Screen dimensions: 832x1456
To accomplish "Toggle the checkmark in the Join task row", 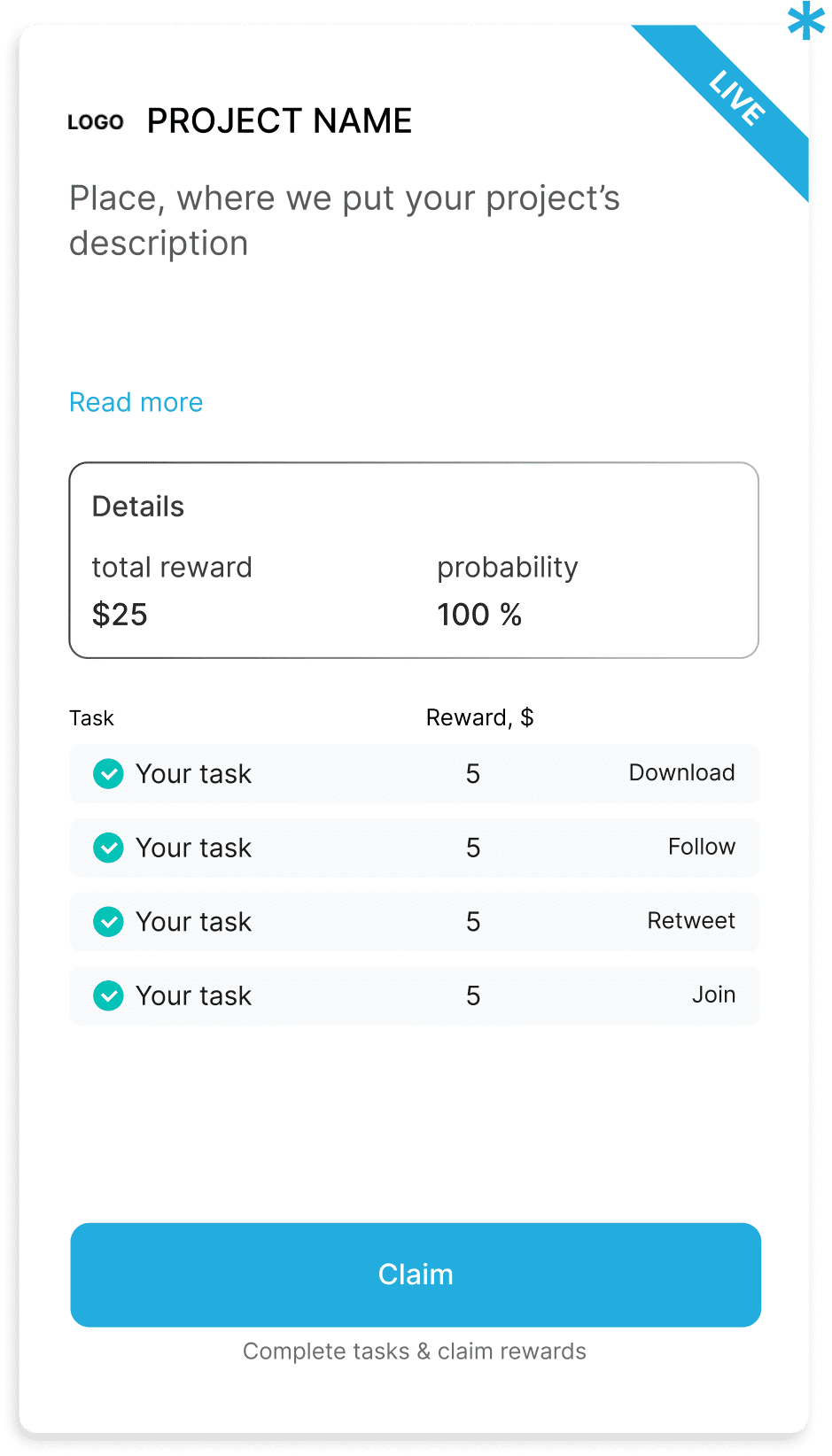I will [108, 996].
